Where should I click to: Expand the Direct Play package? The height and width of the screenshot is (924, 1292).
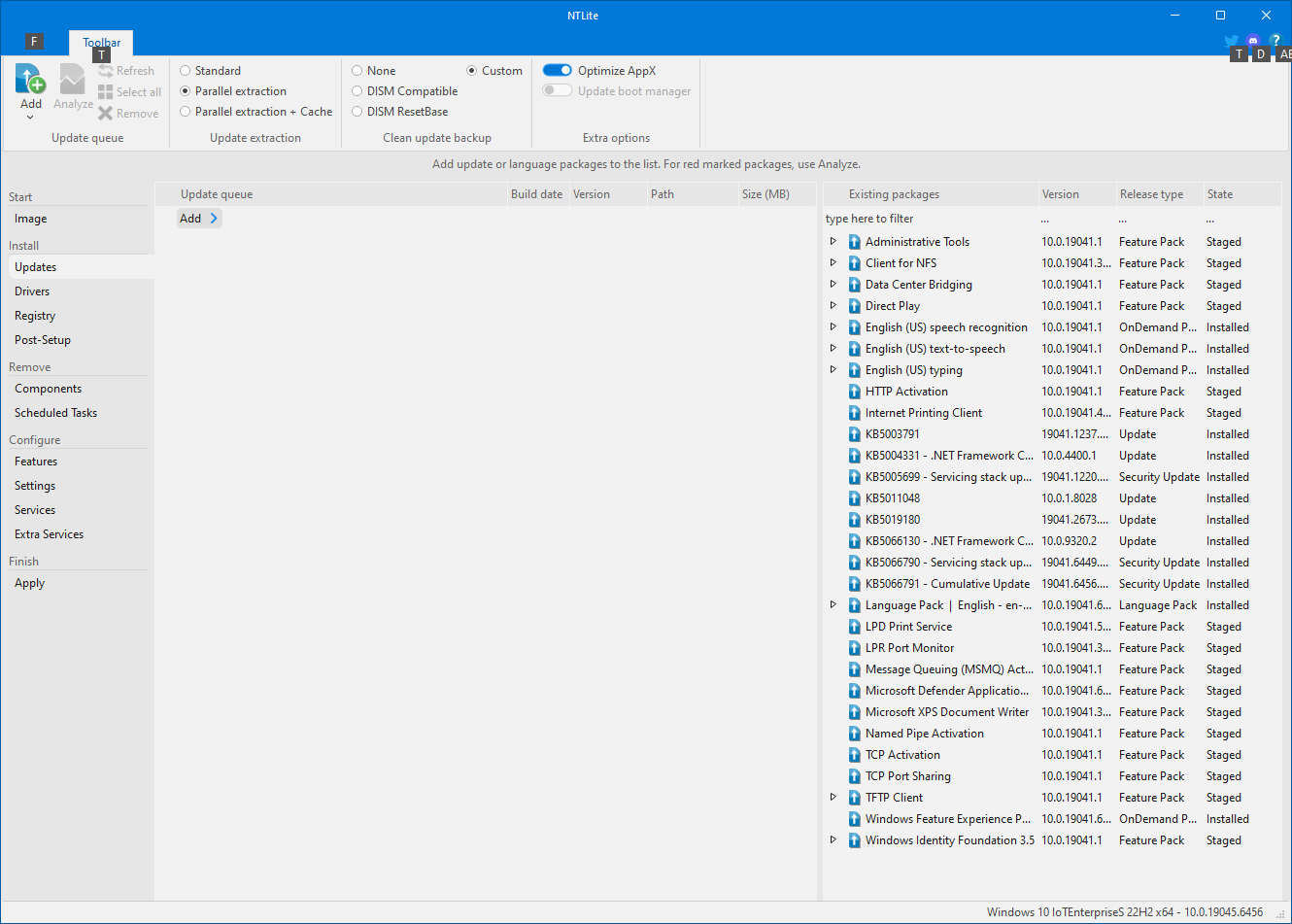[833, 305]
